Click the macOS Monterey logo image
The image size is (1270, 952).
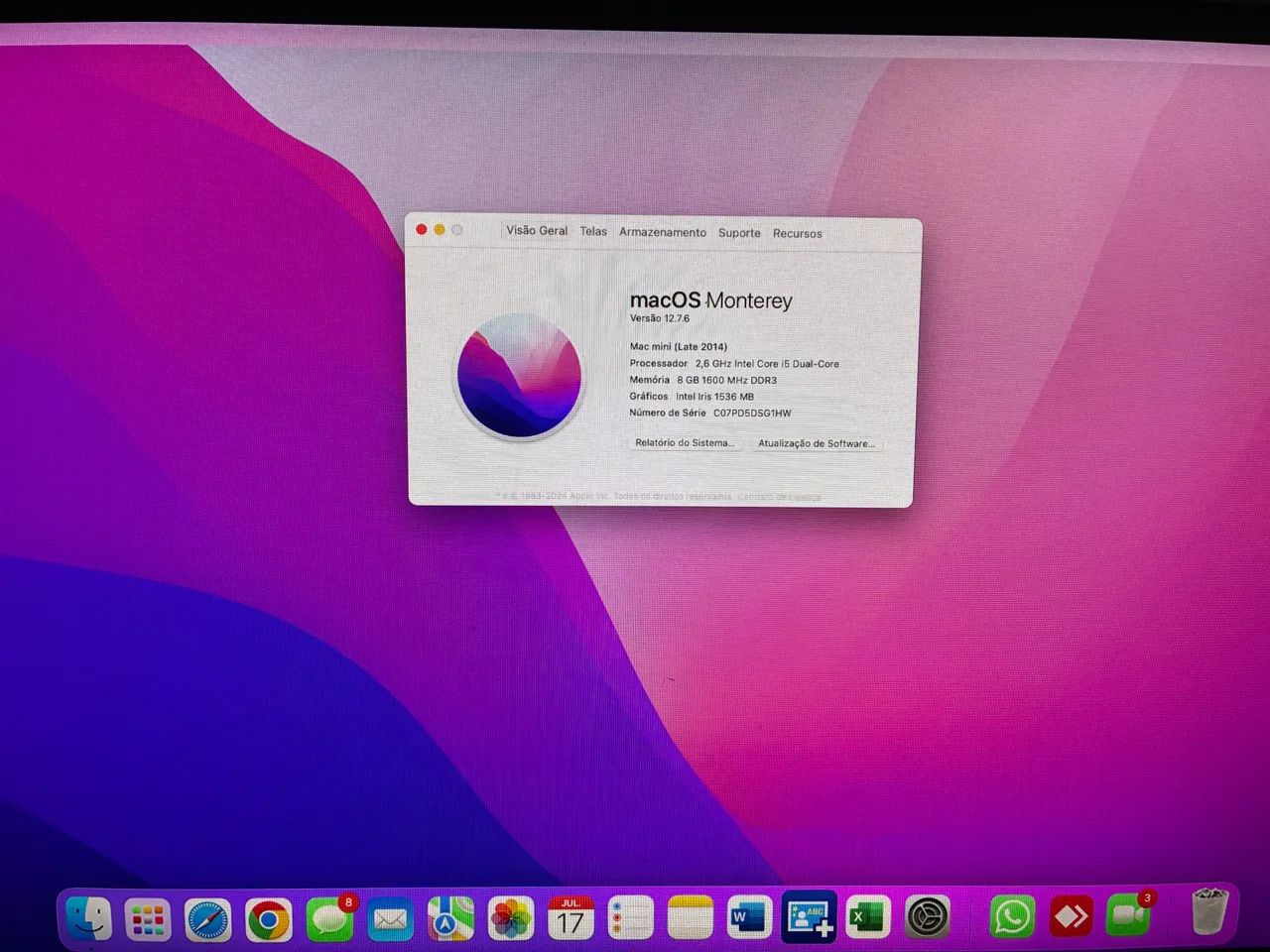519,376
